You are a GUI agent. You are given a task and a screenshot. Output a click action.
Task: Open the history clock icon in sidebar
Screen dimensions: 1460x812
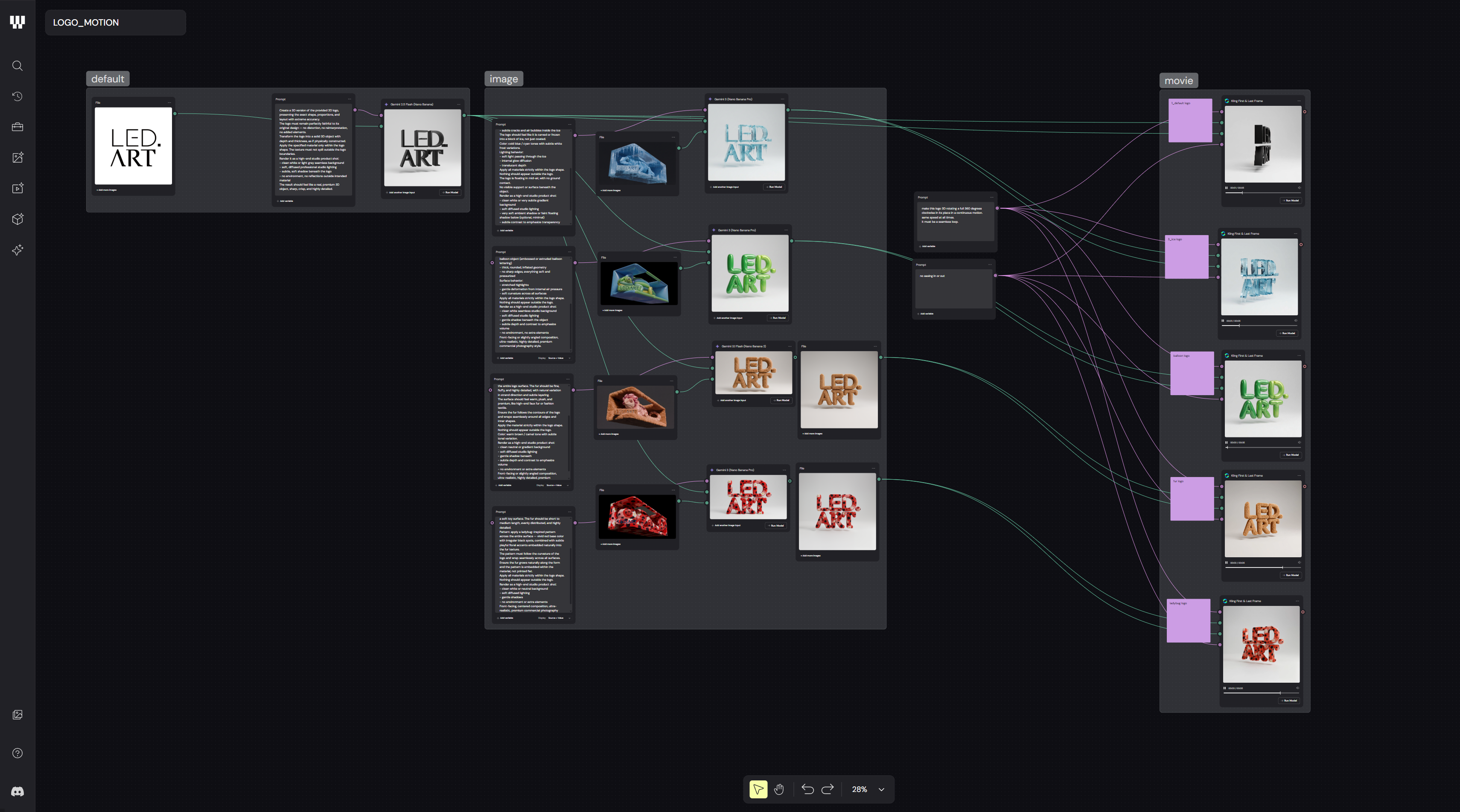point(17,96)
